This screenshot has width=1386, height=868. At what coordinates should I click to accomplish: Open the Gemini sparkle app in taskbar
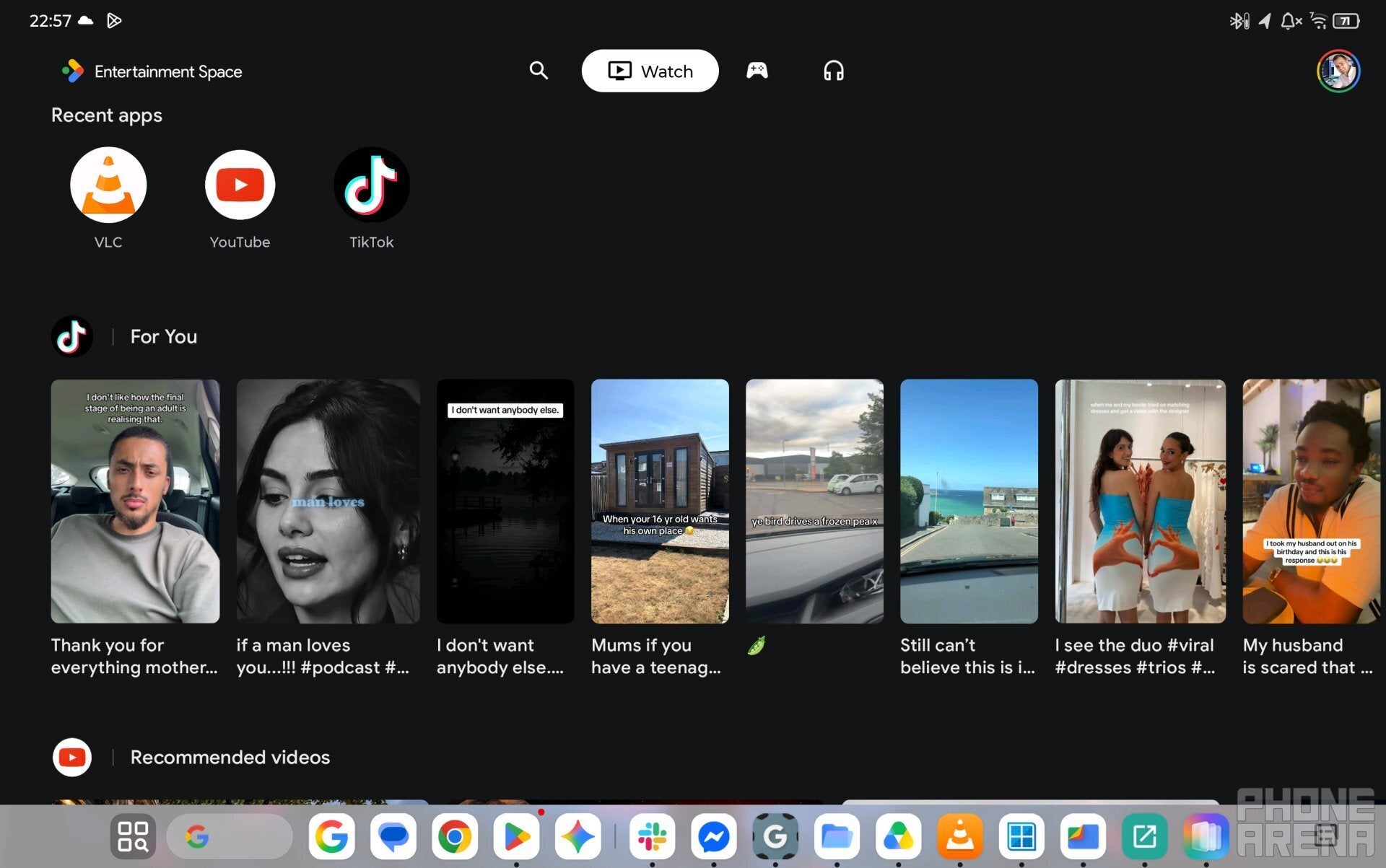(577, 836)
